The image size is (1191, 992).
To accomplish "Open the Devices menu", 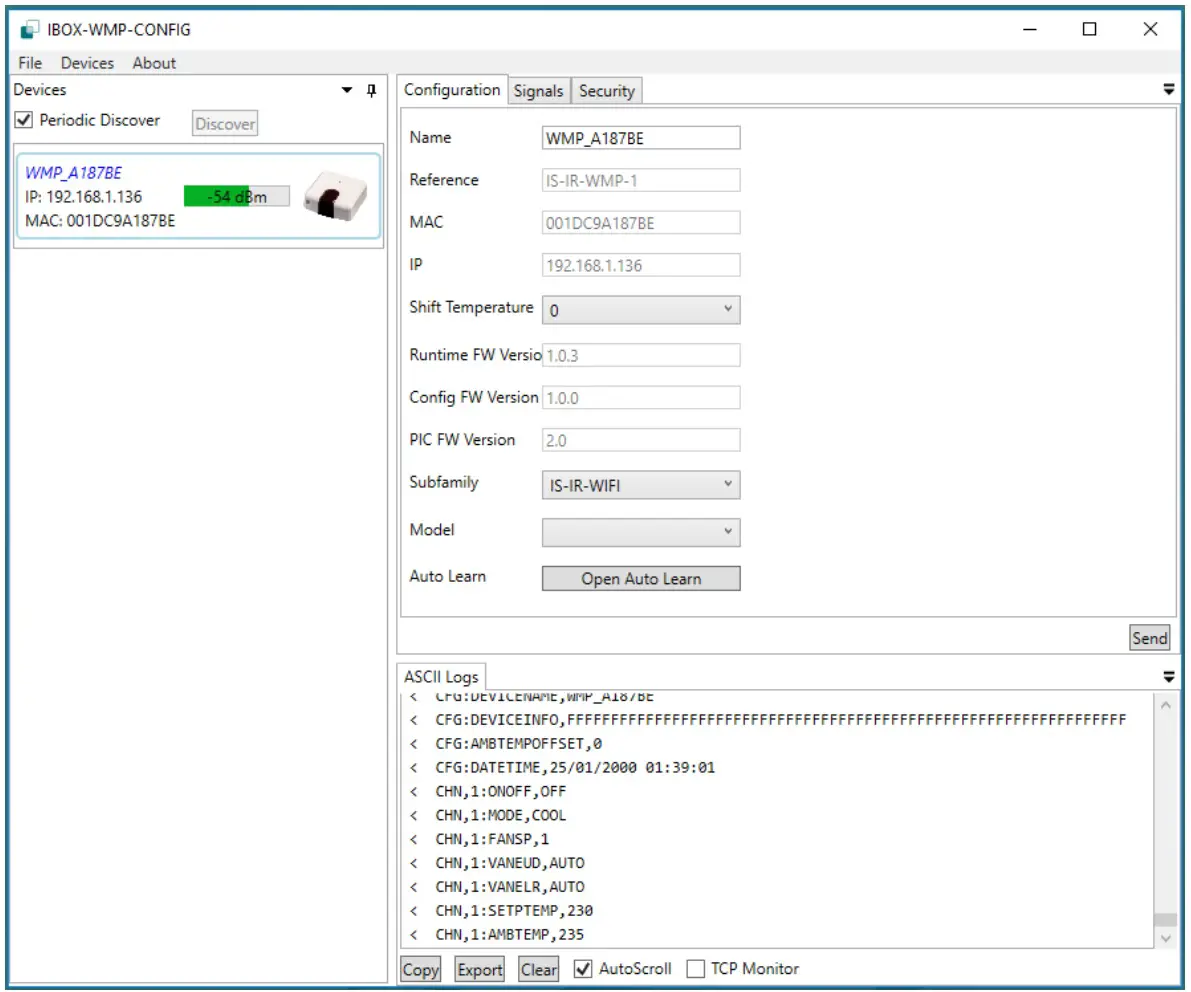I will (x=87, y=62).
